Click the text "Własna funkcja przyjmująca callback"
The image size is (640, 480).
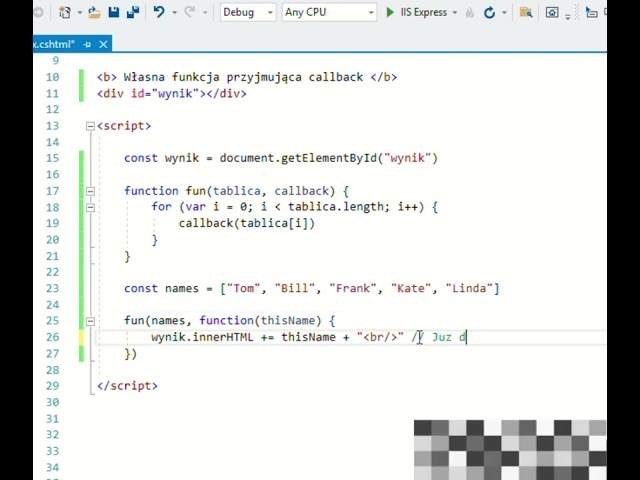coord(243,77)
